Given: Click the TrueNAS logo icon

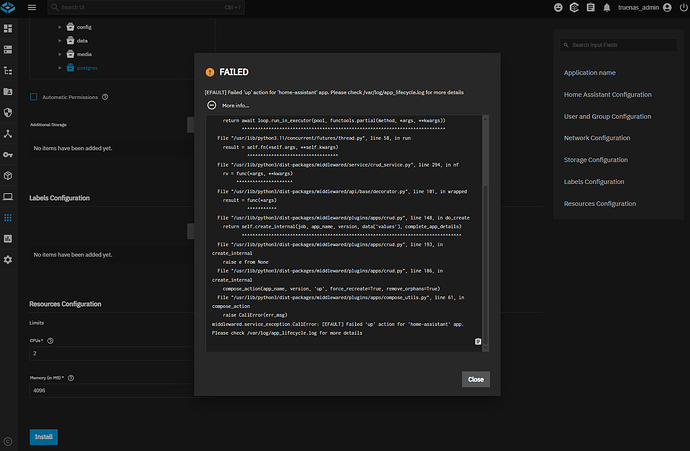Looking at the screenshot, I should coord(8,7).
